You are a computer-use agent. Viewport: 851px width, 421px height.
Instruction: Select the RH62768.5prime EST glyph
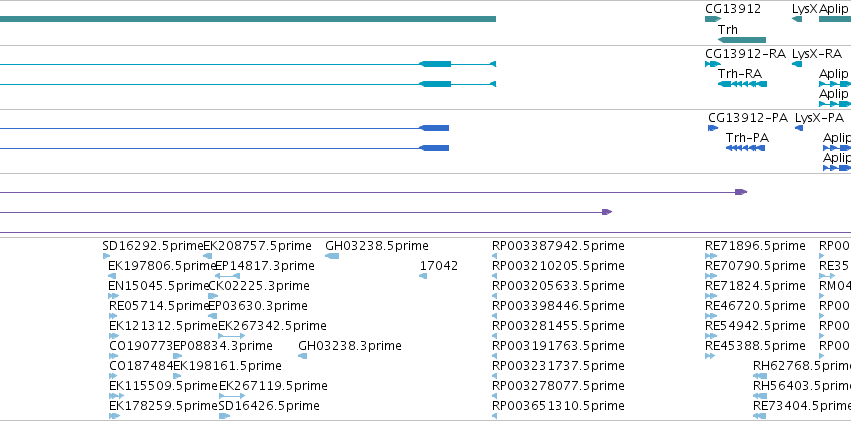pyautogui.click(x=760, y=376)
